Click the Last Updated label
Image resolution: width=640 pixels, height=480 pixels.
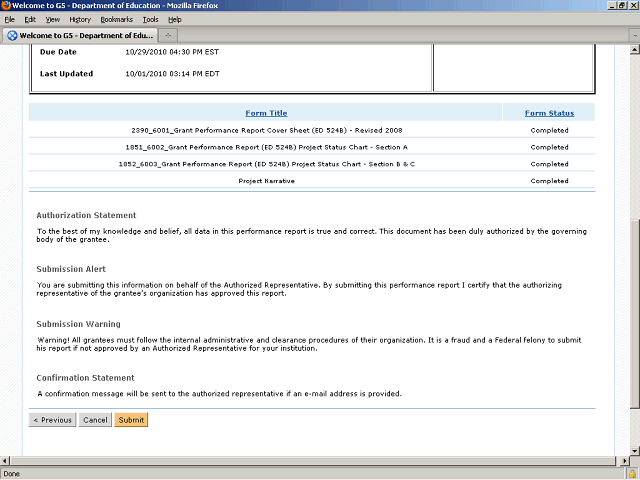(67, 74)
